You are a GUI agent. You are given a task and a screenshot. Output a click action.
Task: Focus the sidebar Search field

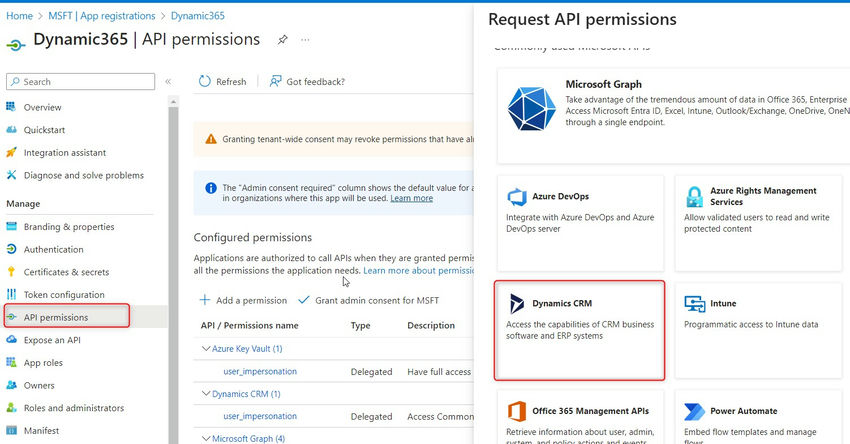pos(80,81)
